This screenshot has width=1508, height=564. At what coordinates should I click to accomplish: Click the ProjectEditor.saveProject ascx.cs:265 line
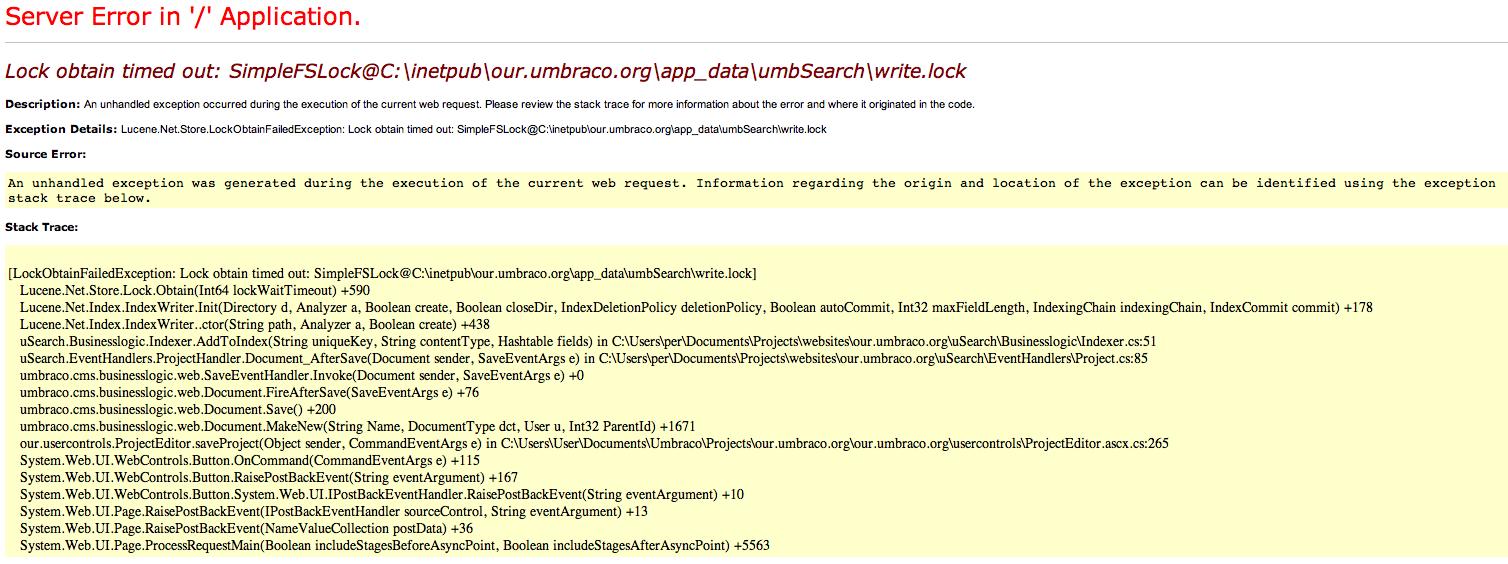[x=594, y=443]
